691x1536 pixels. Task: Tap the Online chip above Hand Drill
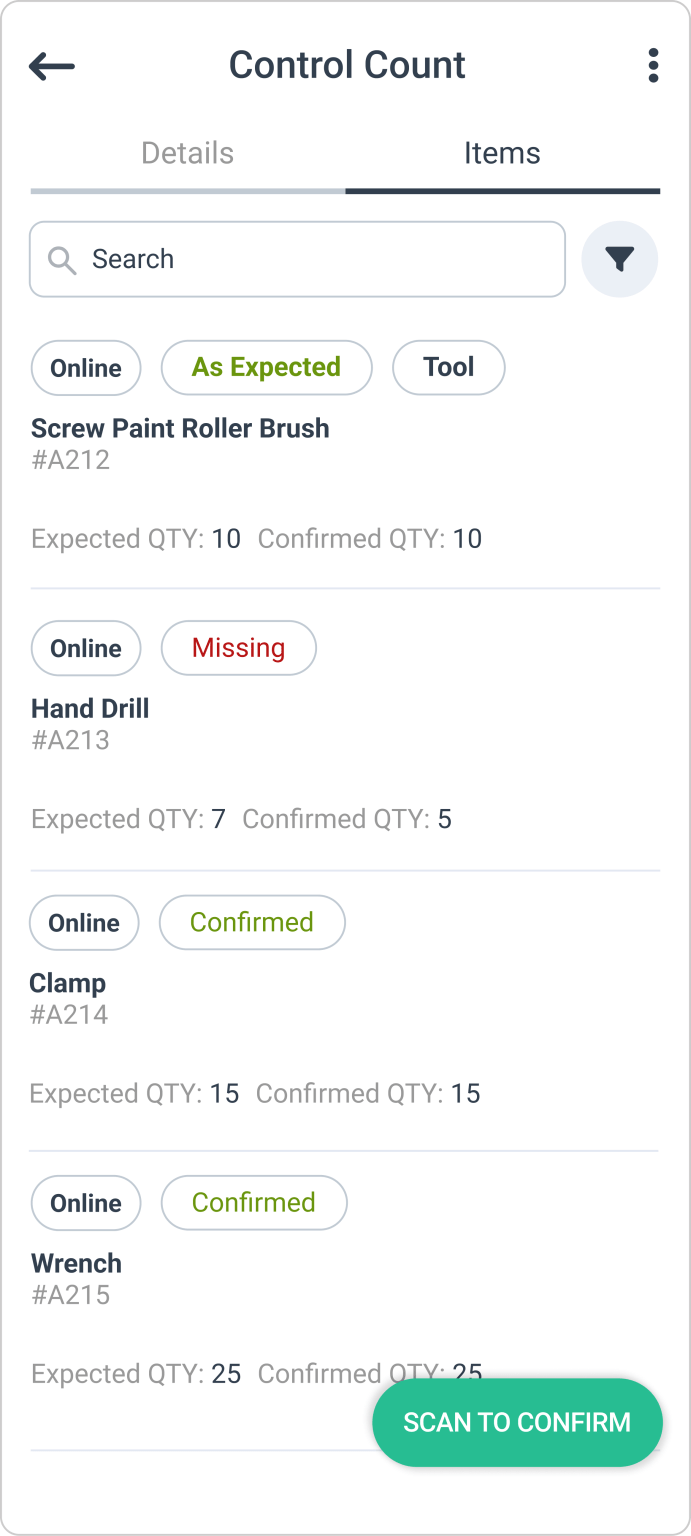(x=86, y=648)
